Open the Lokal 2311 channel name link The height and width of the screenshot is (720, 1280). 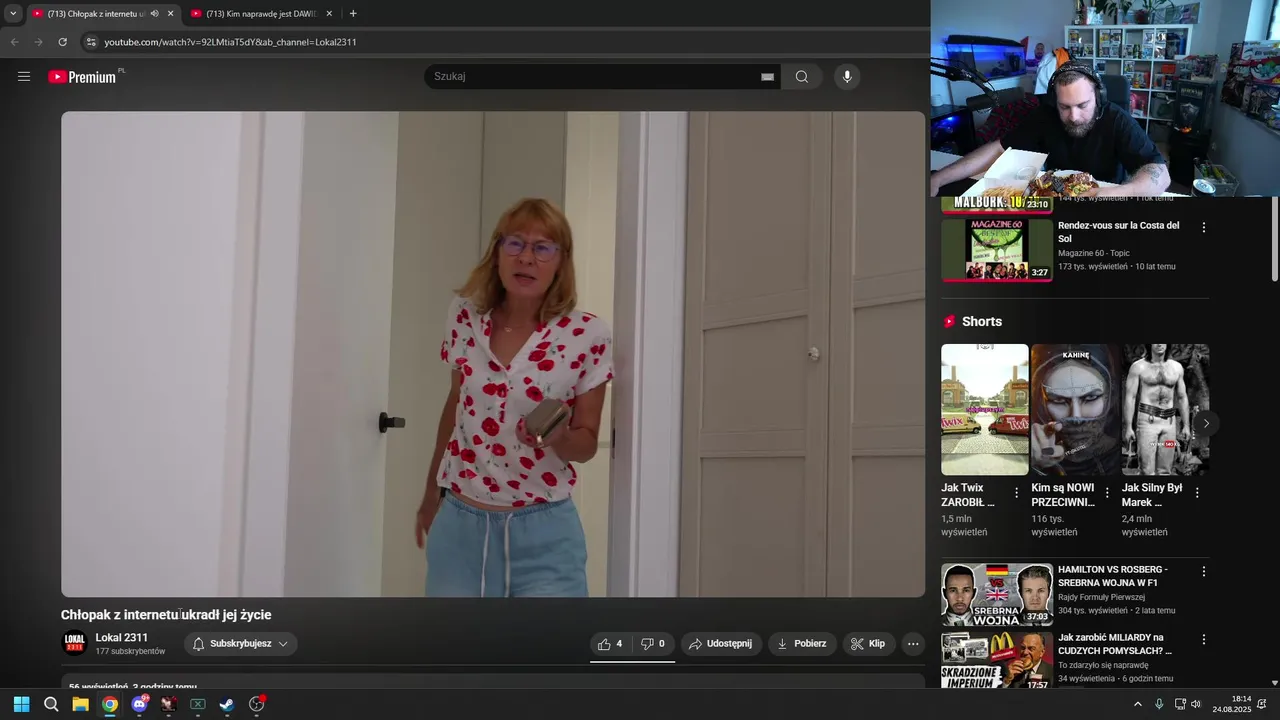tap(121, 638)
